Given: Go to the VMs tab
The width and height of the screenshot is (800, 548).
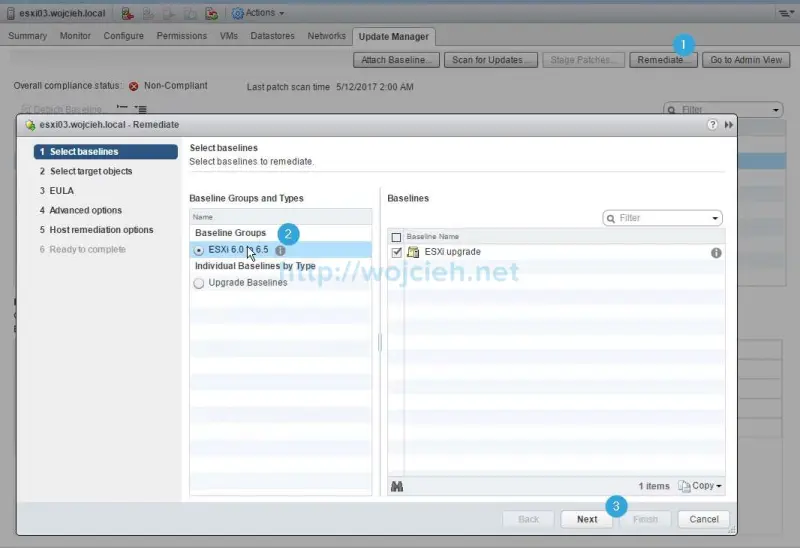Looking at the screenshot, I should [x=229, y=36].
